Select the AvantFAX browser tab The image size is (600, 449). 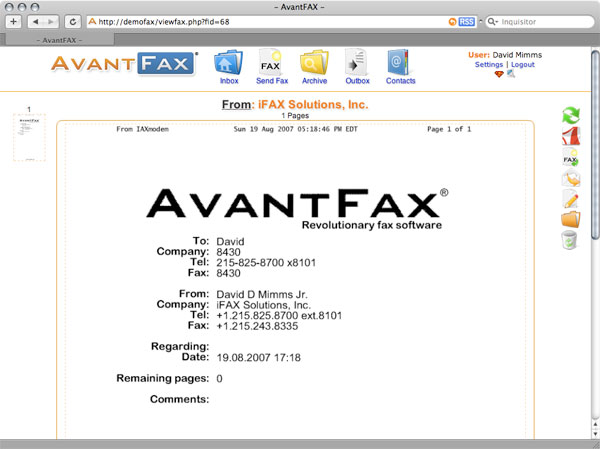[59, 40]
